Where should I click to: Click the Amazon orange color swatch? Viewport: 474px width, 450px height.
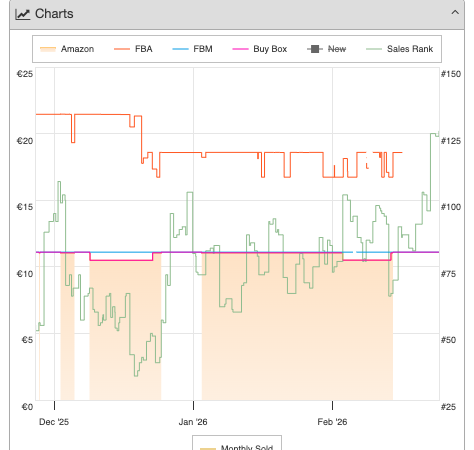(x=48, y=49)
